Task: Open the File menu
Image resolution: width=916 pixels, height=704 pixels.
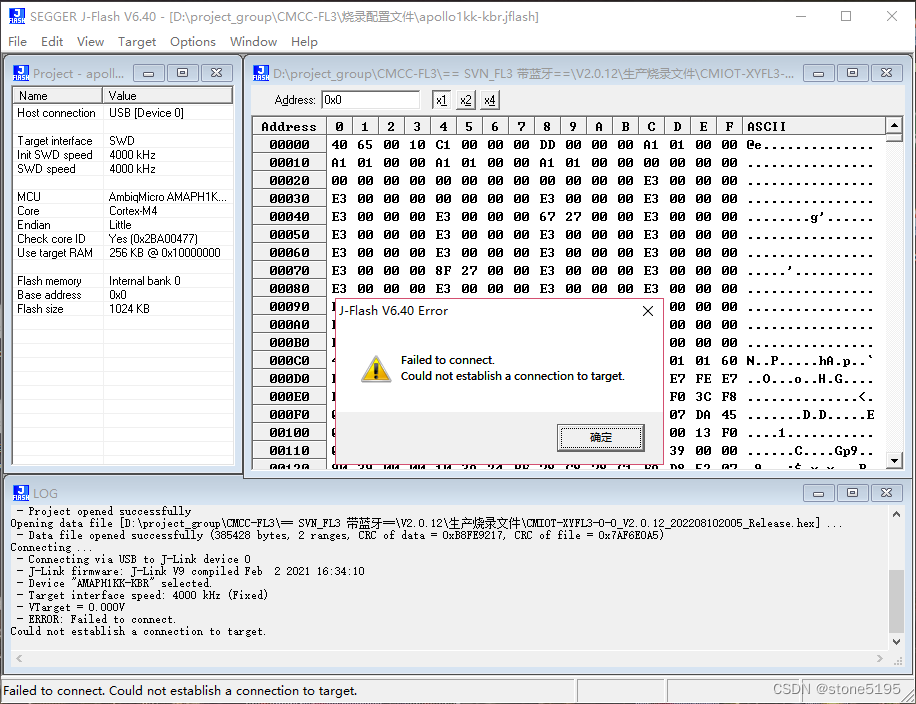Action: 17,41
